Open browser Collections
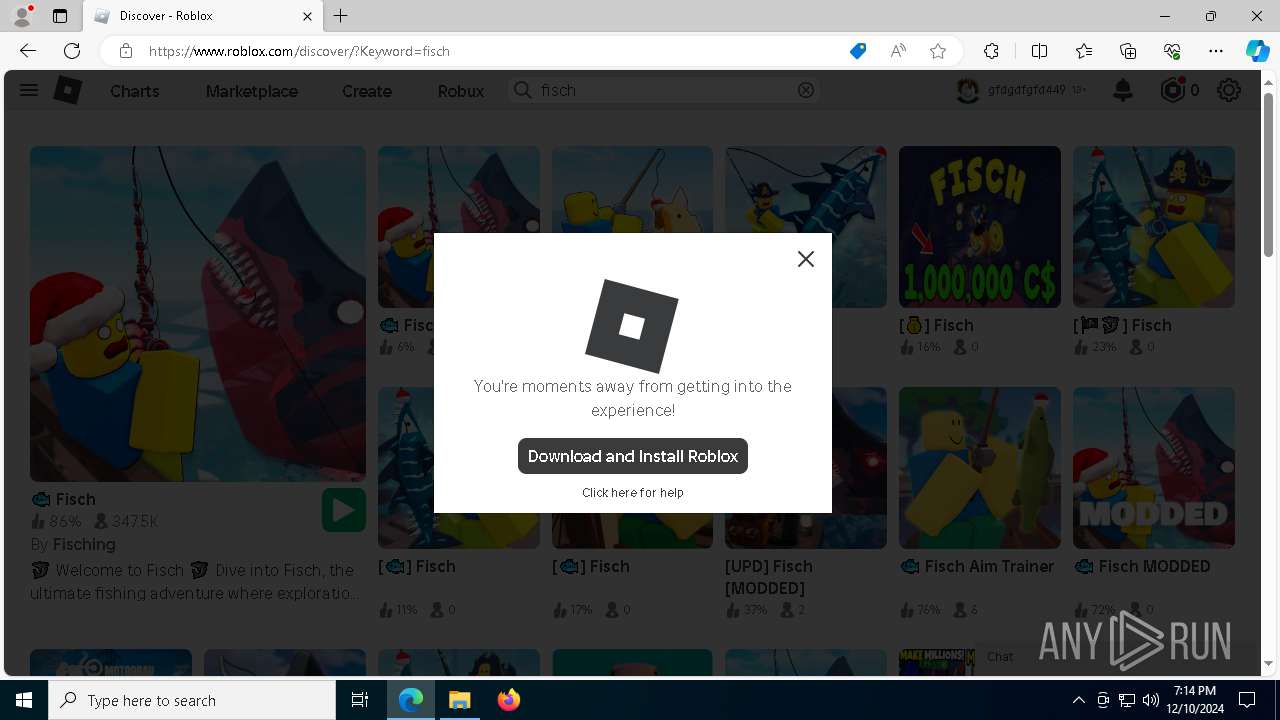Image resolution: width=1280 pixels, height=720 pixels. tap(1128, 51)
